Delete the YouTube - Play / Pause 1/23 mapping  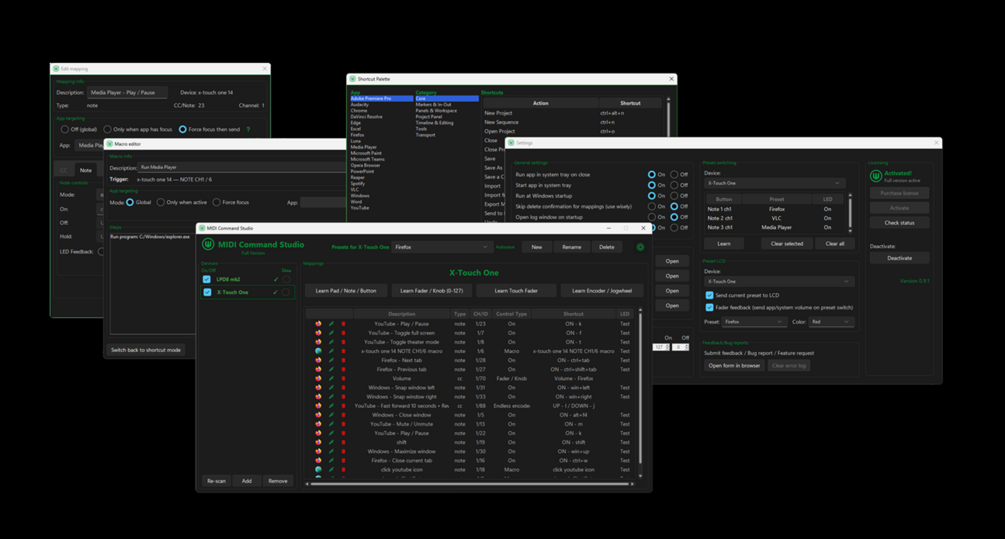point(343,324)
